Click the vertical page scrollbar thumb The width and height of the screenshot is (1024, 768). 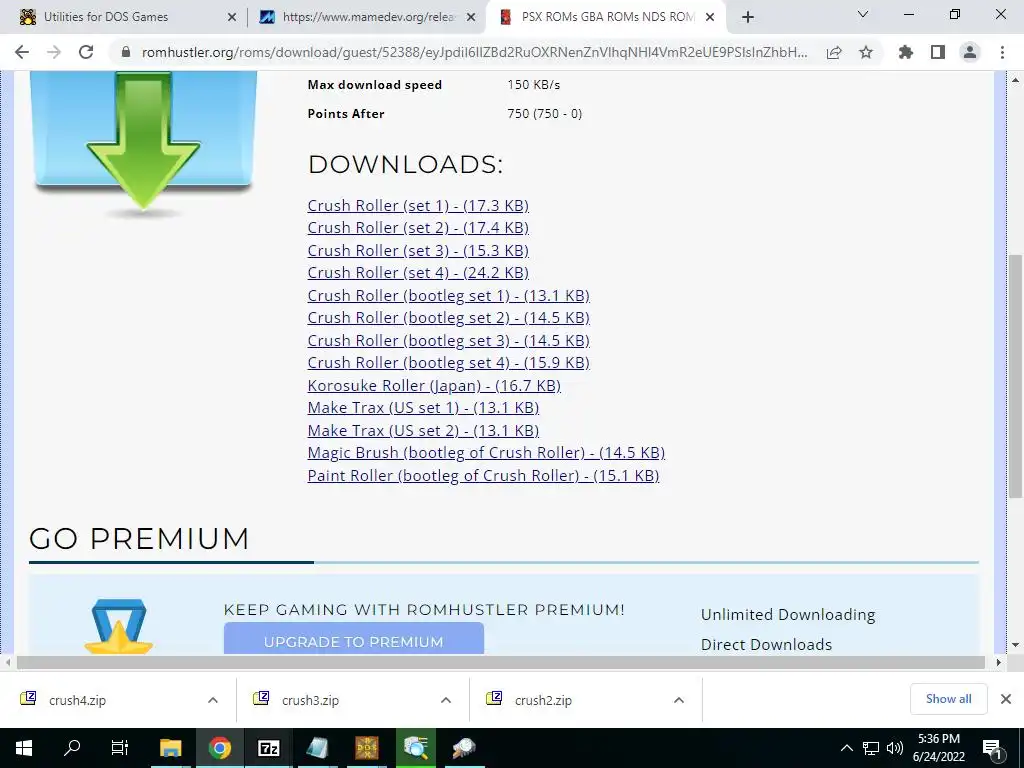click(1015, 376)
